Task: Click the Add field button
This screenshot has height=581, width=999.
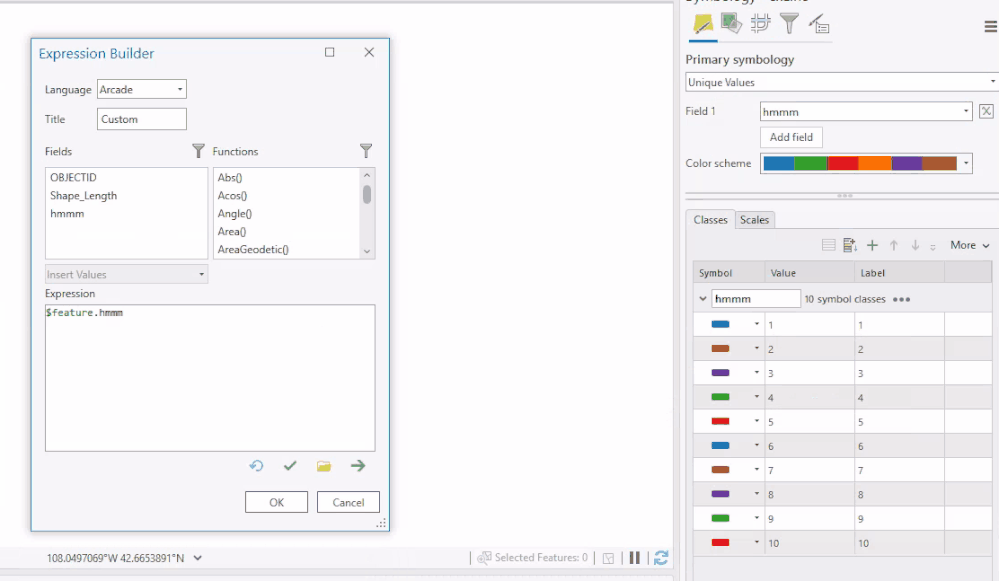Action: 791,137
